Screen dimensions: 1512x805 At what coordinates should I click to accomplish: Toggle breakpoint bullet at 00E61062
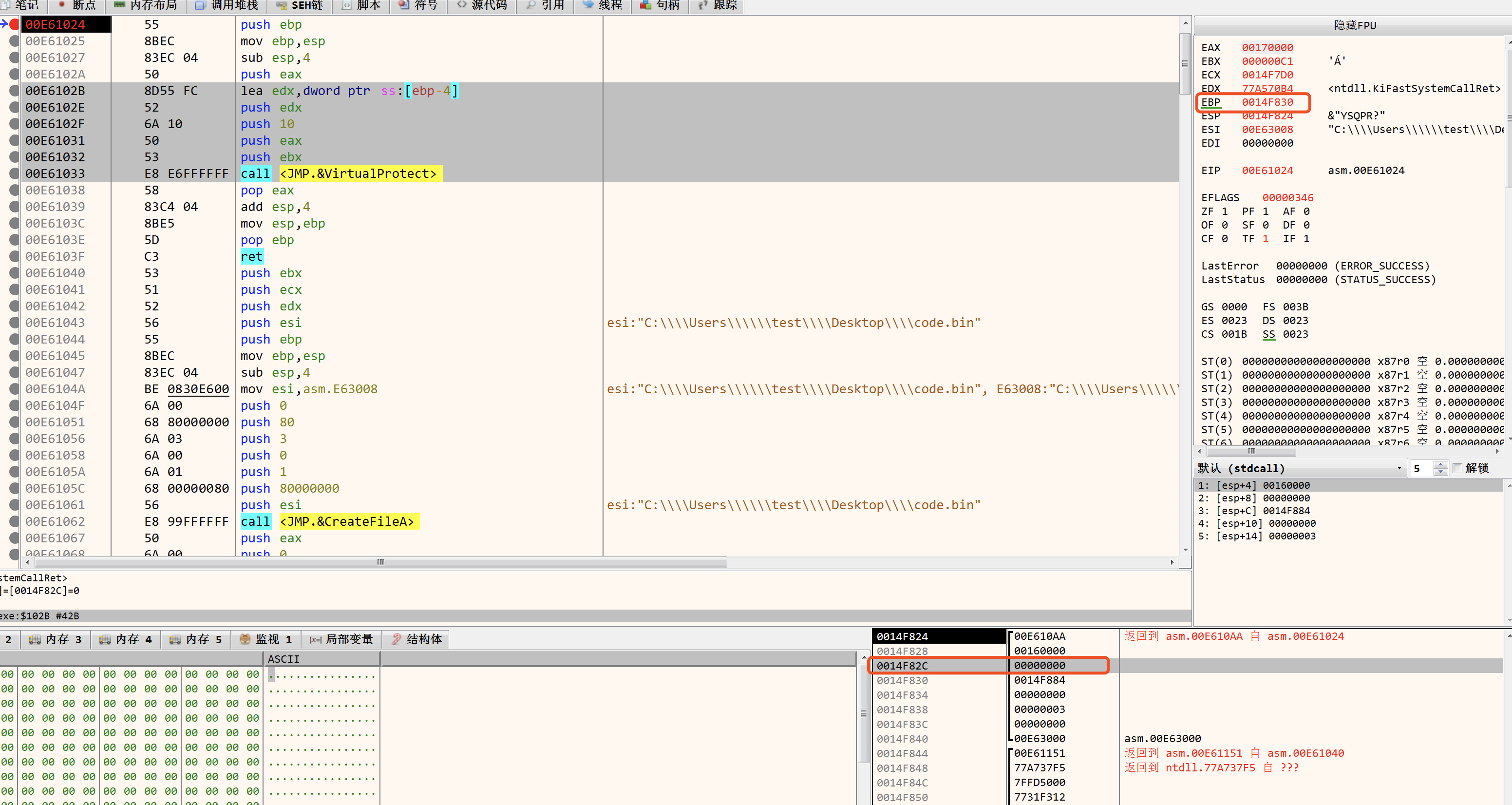[x=14, y=521]
